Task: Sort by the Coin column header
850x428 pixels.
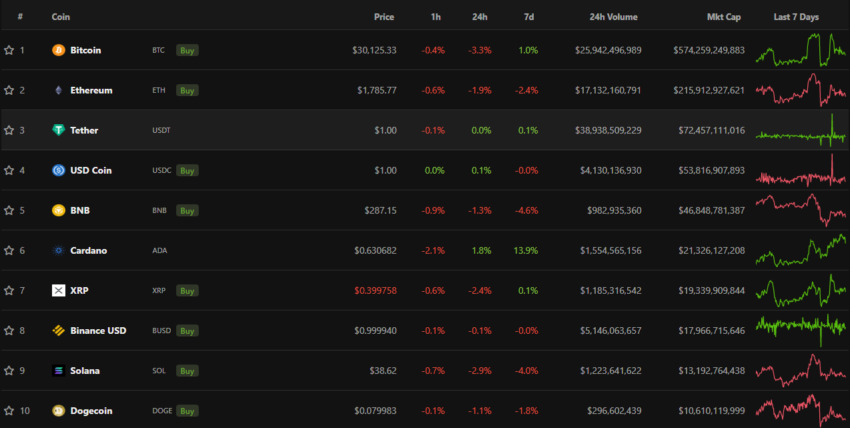Action: pyautogui.click(x=61, y=17)
